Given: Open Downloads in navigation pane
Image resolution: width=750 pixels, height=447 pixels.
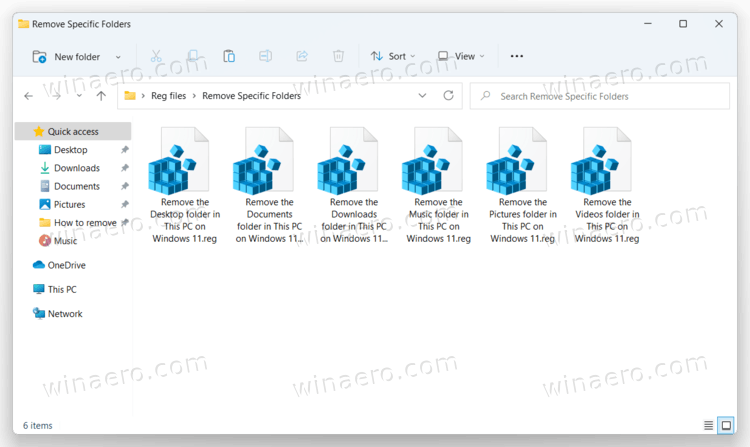Looking at the screenshot, I should [x=77, y=168].
